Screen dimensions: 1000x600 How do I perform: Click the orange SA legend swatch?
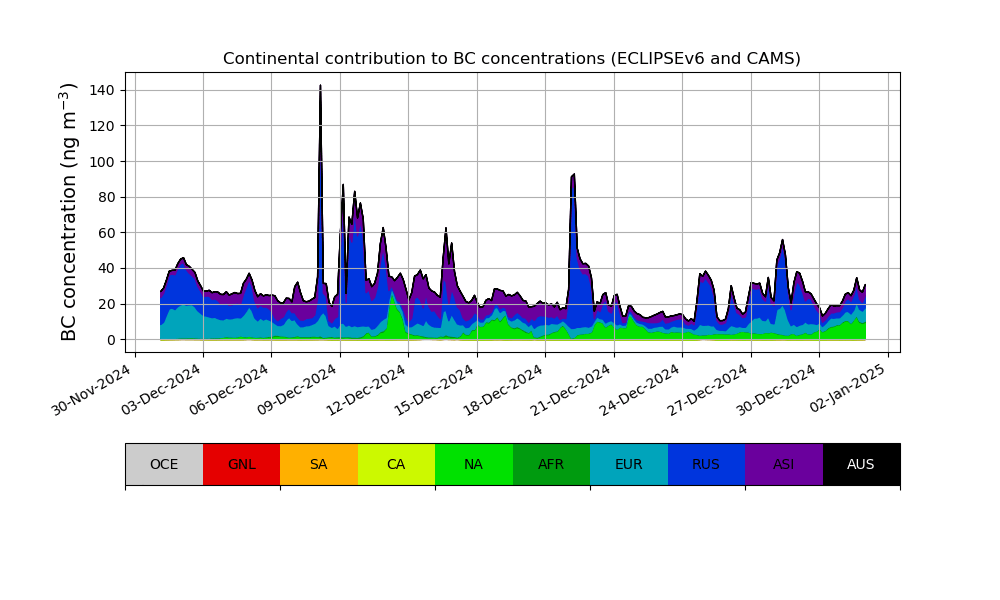318,464
